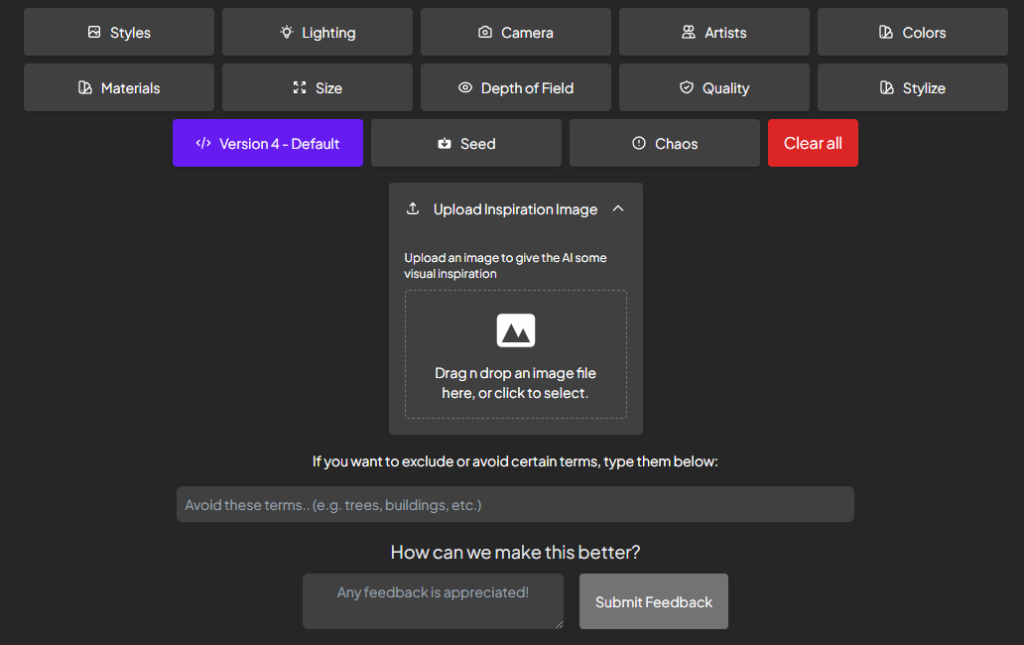Click the 'Upload an image to give the AI' text
Viewport: 1024px width, 645px height.
click(505, 266)
